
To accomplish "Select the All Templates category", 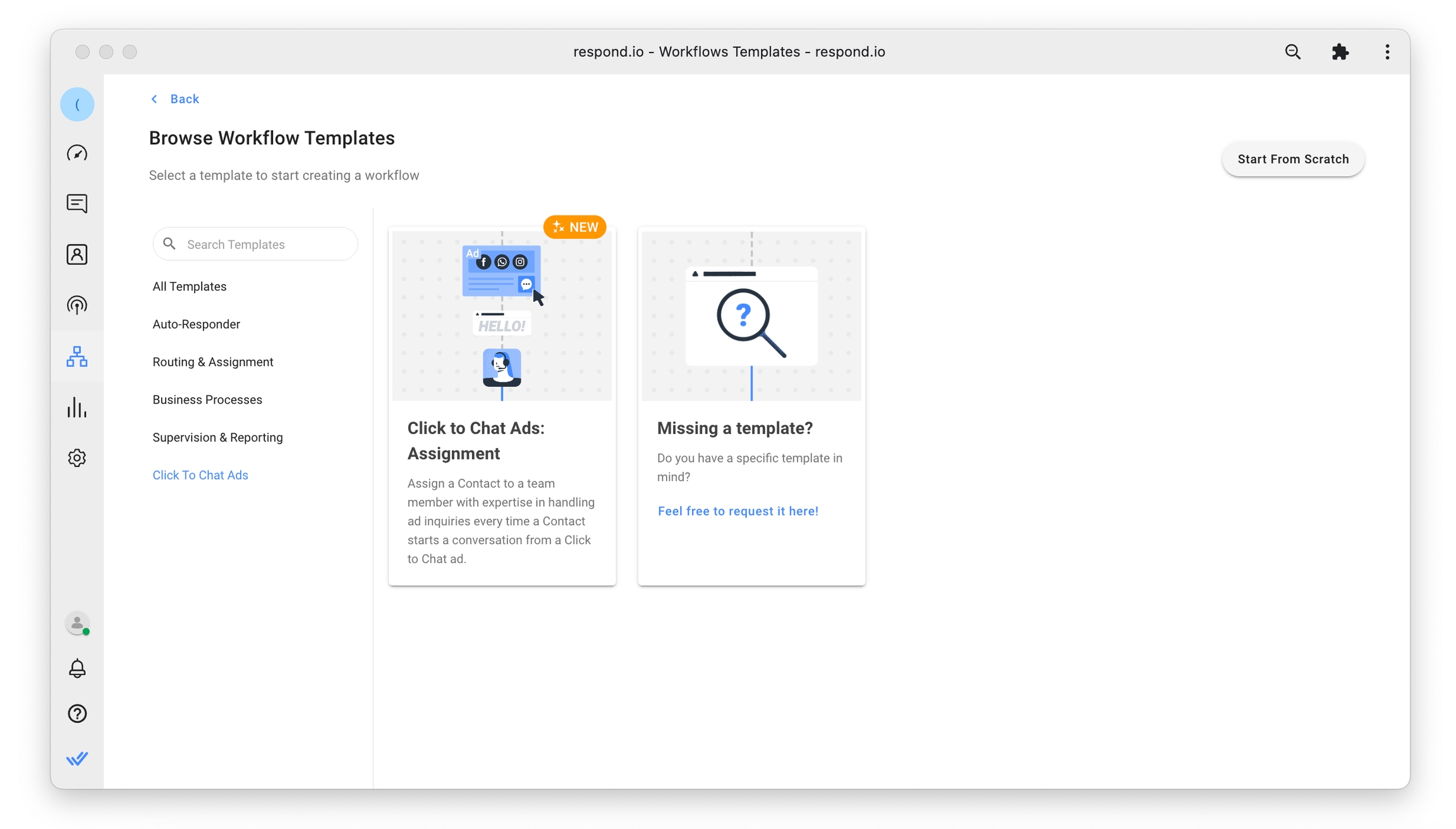I will point(189,287).
